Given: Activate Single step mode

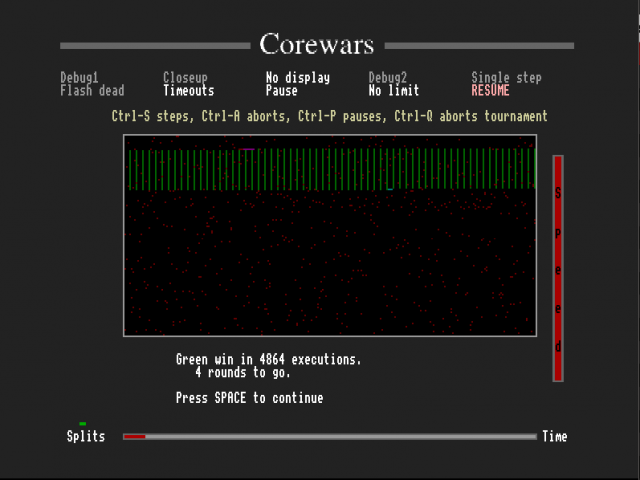Looking at the screenshot, I should click(506, 78).
